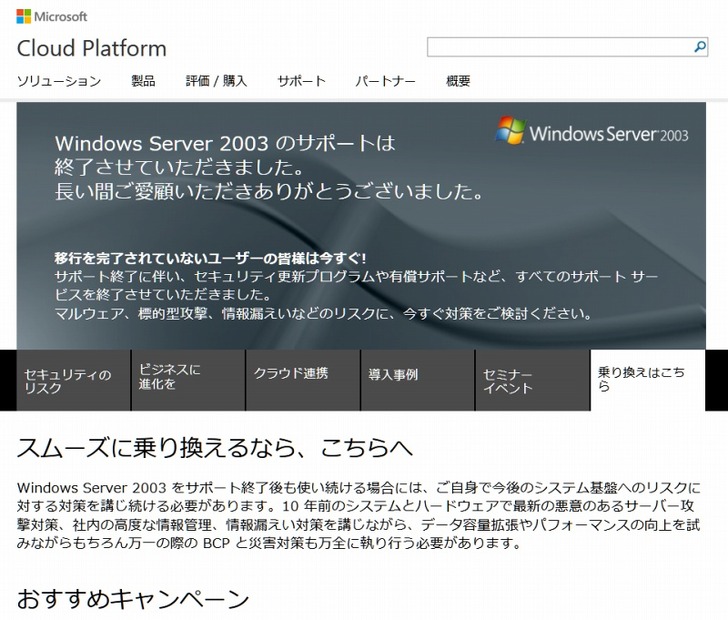Click the Windows Server 2003 logo

(592, 131)
